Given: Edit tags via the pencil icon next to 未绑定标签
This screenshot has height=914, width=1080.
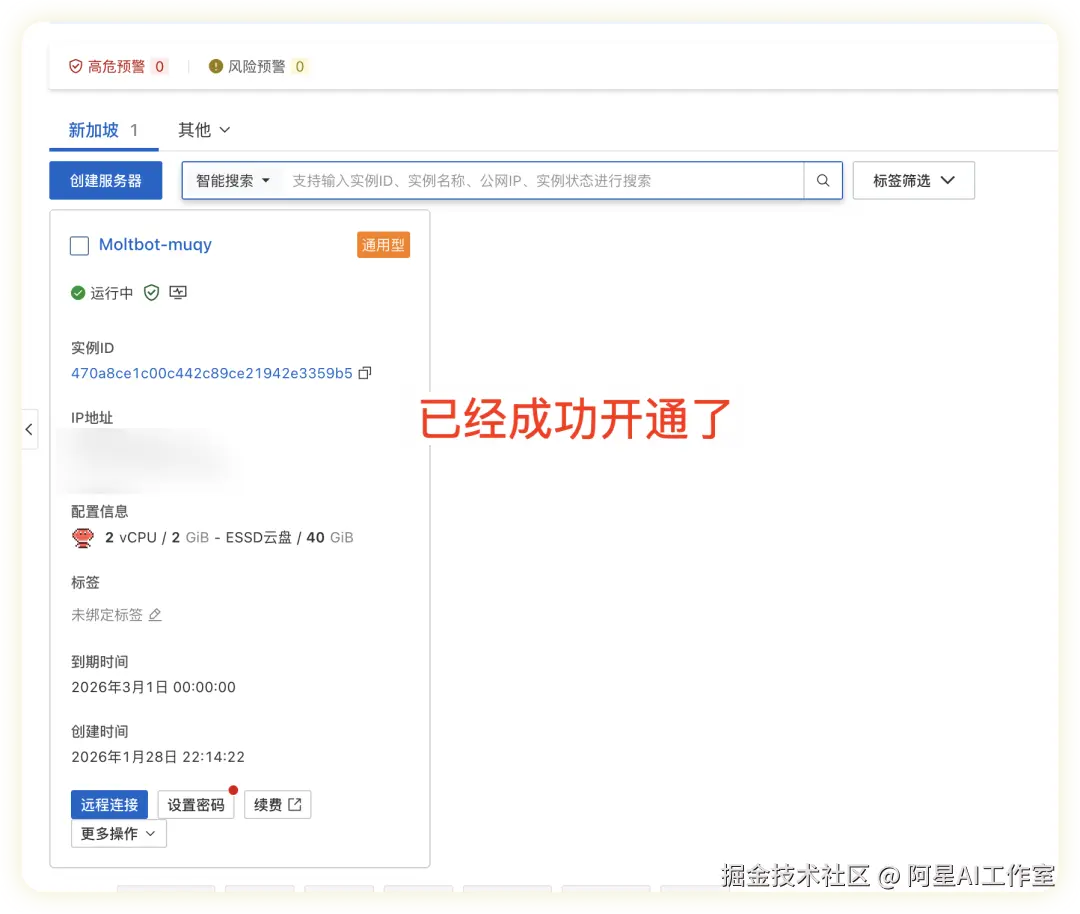Looking at the screenshot, I should point(154,615).
